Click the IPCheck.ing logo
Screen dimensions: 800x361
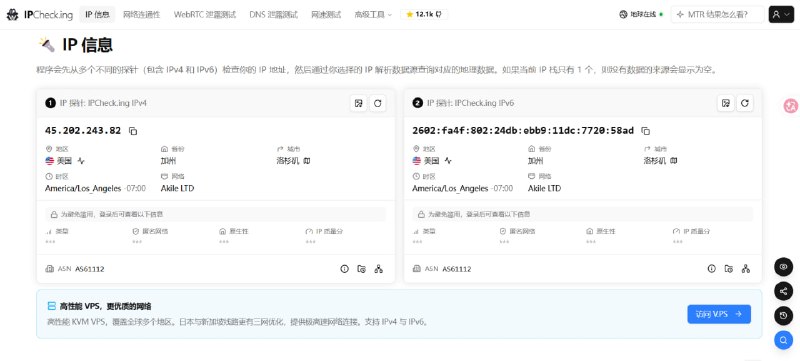click(40, 14)
